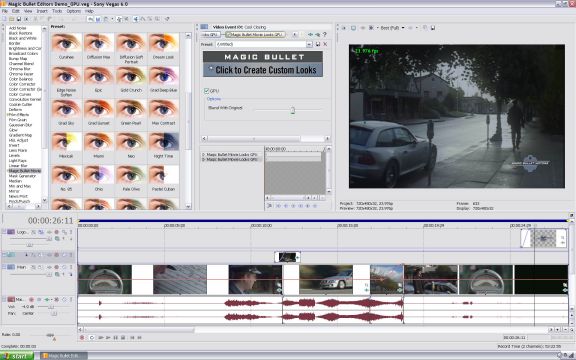
Task: Select Magic Bullet Movie in the effects list
Action: point(25,171)
